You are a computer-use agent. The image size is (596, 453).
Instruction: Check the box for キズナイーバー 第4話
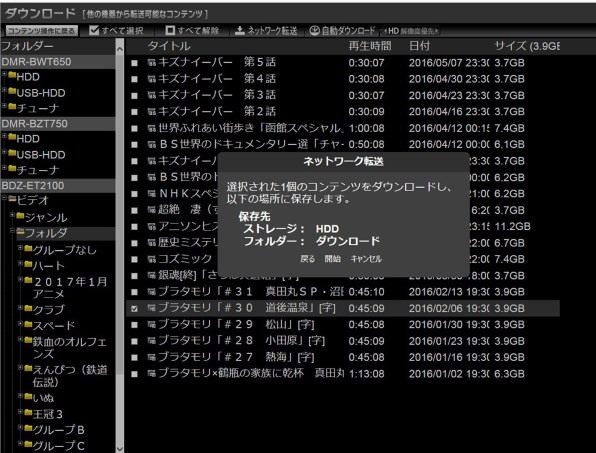tap(134, 79)
